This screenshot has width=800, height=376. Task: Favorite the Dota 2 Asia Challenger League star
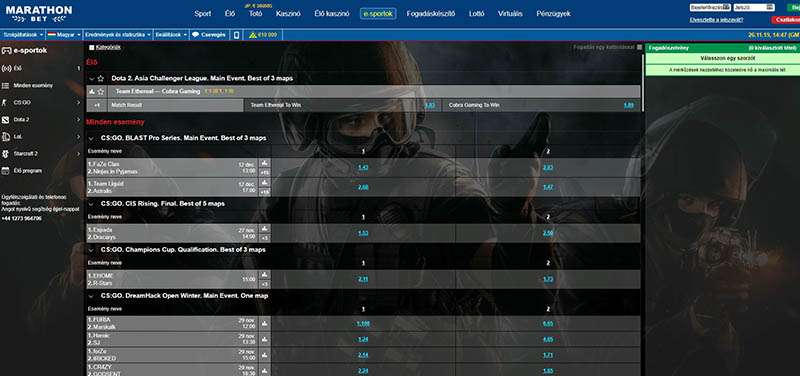(x=101, y=79)
